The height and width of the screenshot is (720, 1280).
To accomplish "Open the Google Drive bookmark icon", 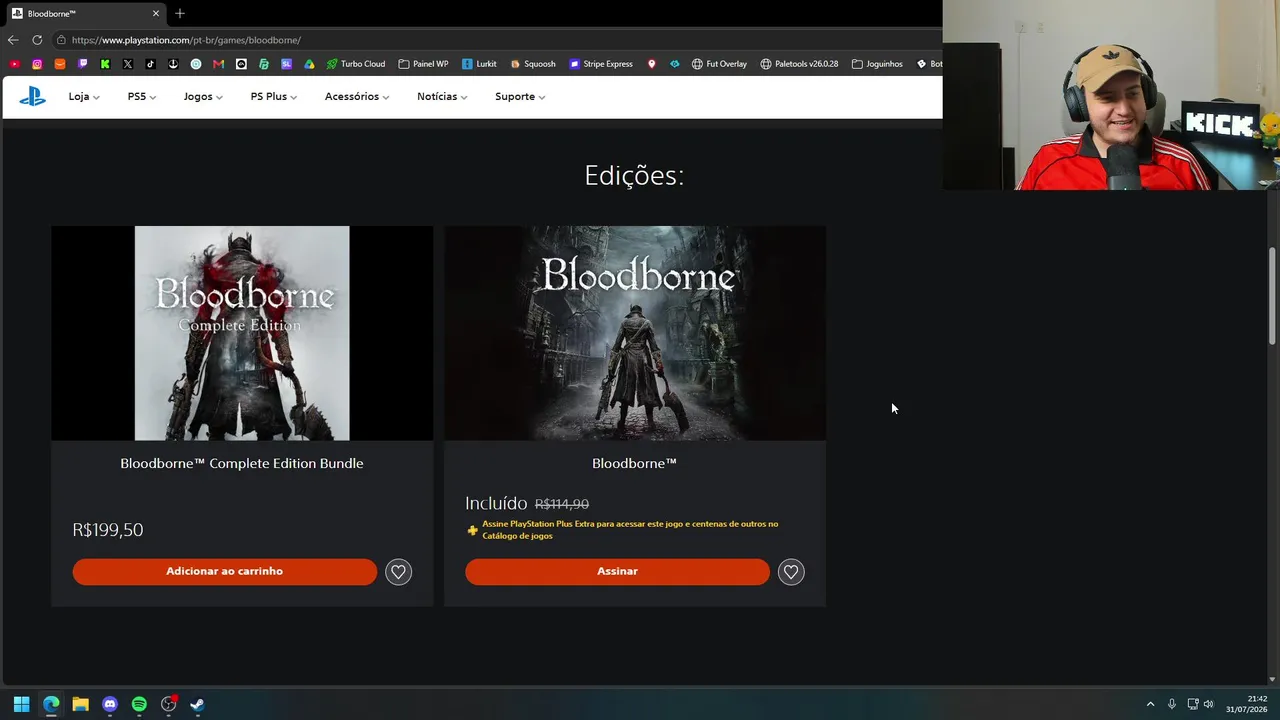I will 309,64.
